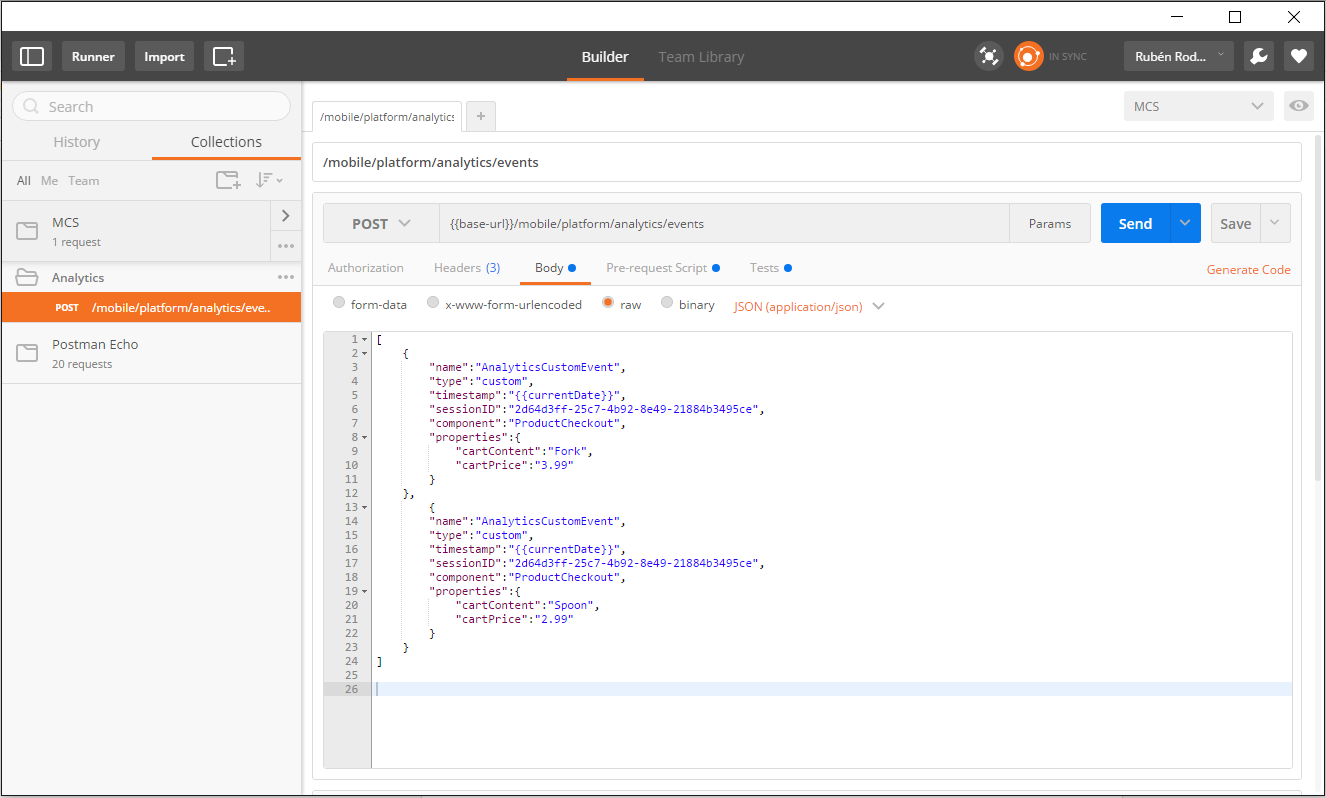Screen dimensions: 1326x798
Task: Select the raw body type
Action: pyautogui.click(x=608, y=304)
